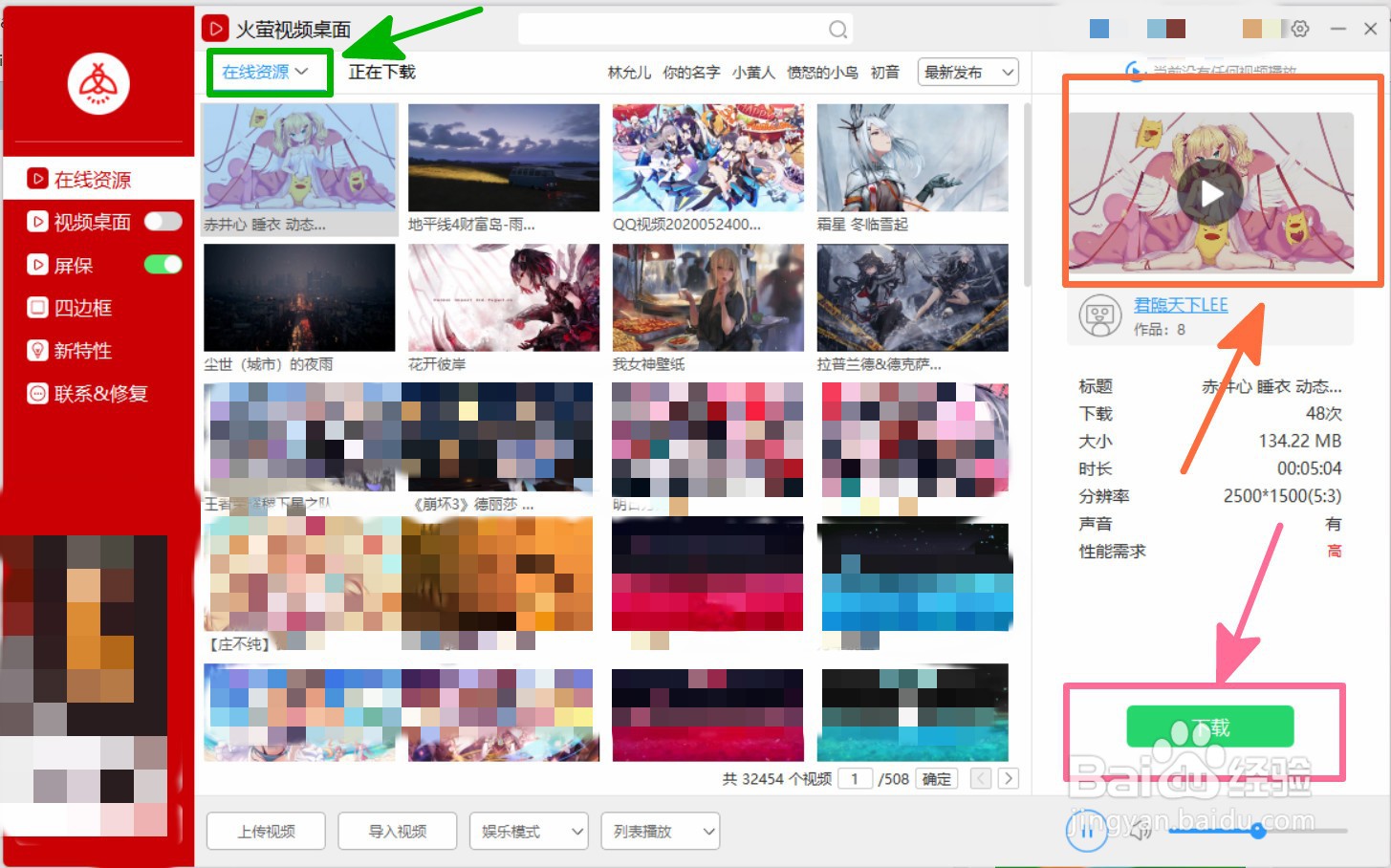
Task: Select the 拉普兰德&德克萨 thumbnail
Action: click(913, 297)
